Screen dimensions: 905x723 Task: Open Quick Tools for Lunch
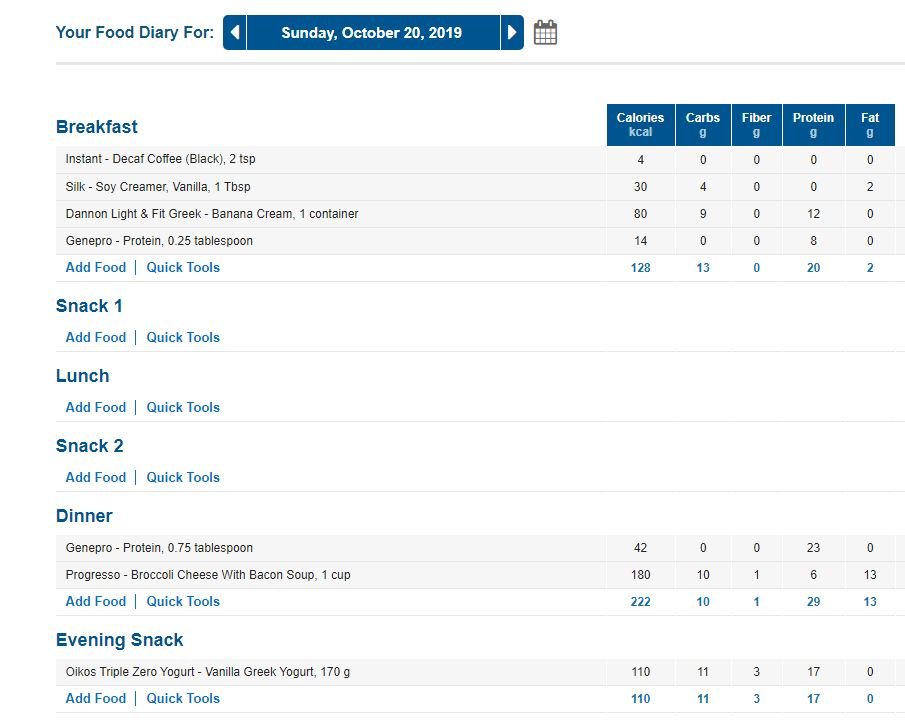point(183,407)
